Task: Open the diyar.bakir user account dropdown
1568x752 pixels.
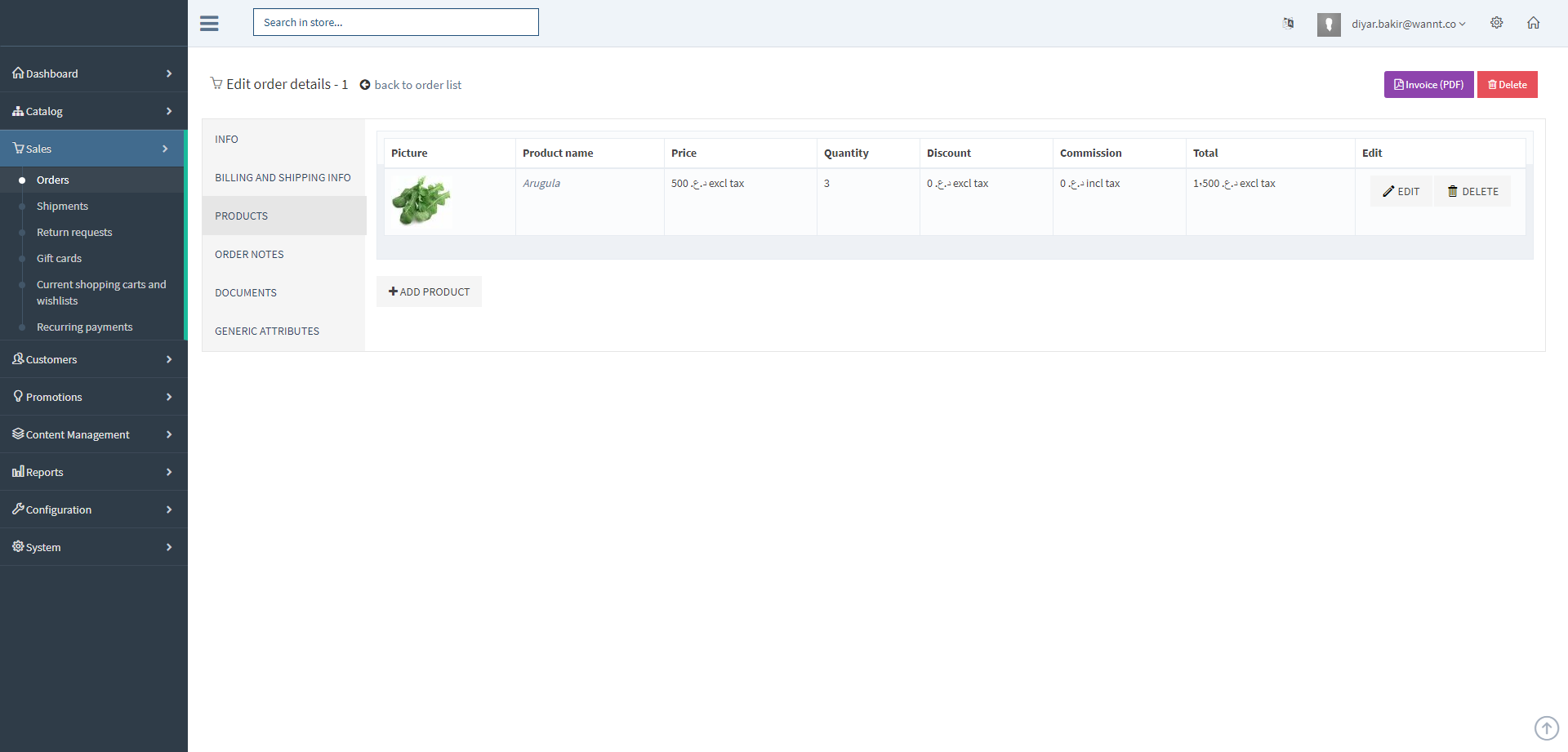Action: [x=1408, y=24]
